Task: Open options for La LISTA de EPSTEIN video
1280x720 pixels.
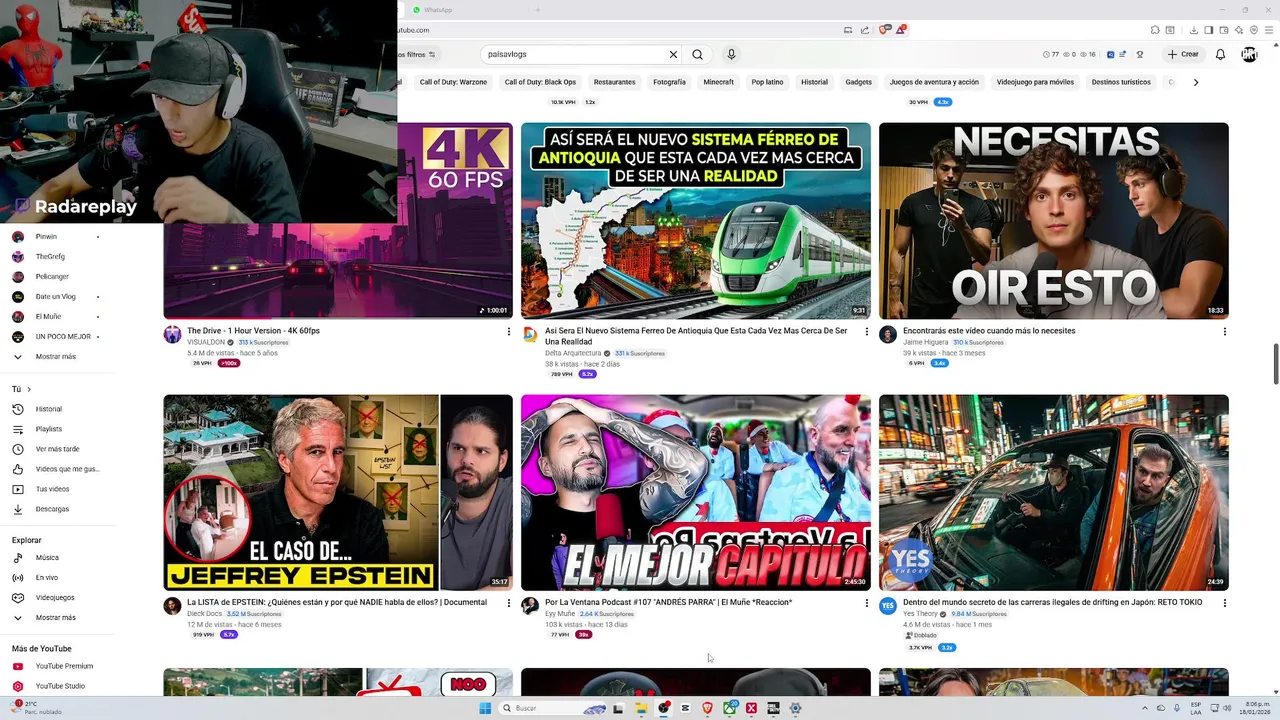Action: (x=508, y=604)
